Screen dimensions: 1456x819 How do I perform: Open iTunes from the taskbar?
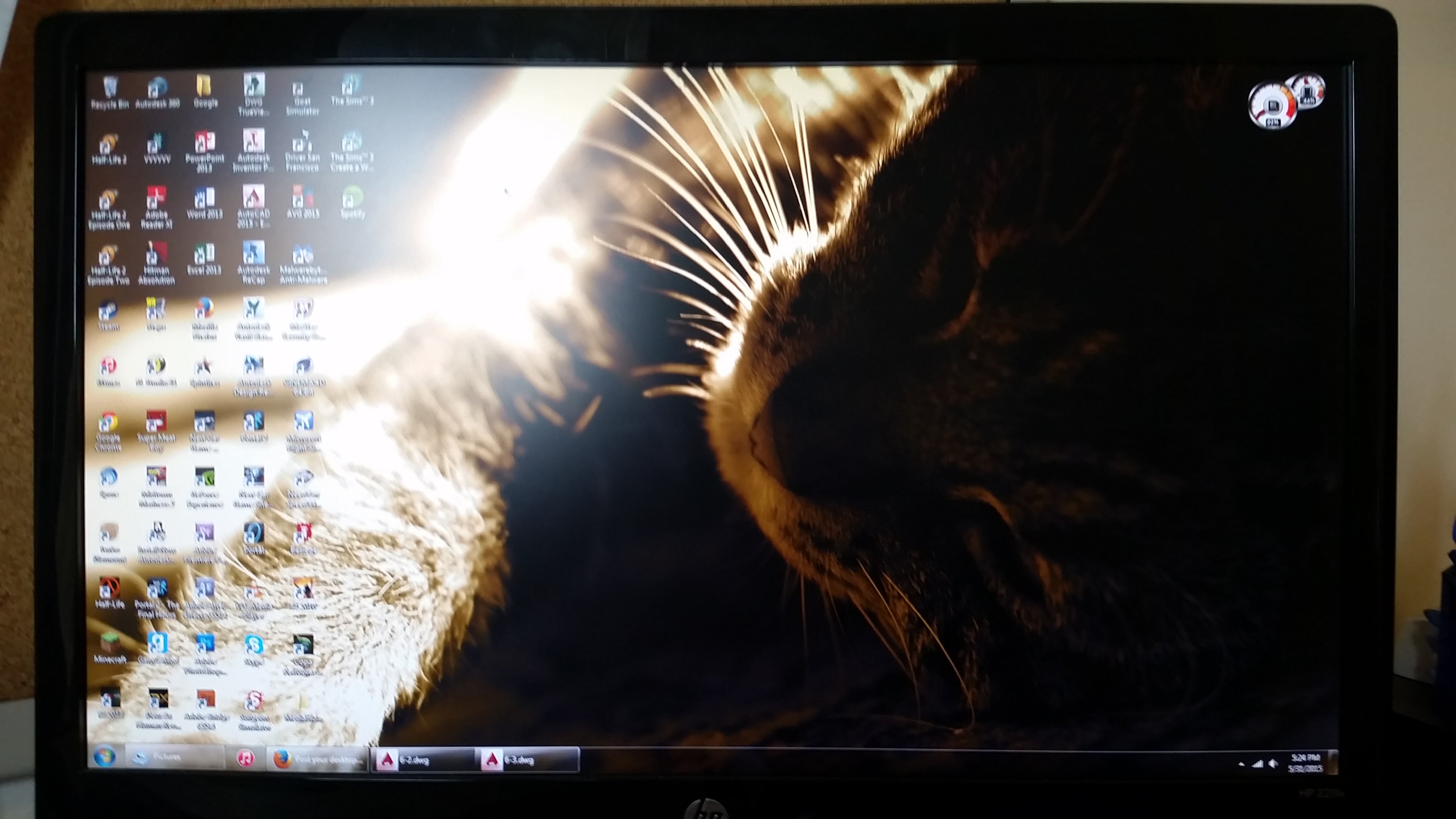coord(245,758)
